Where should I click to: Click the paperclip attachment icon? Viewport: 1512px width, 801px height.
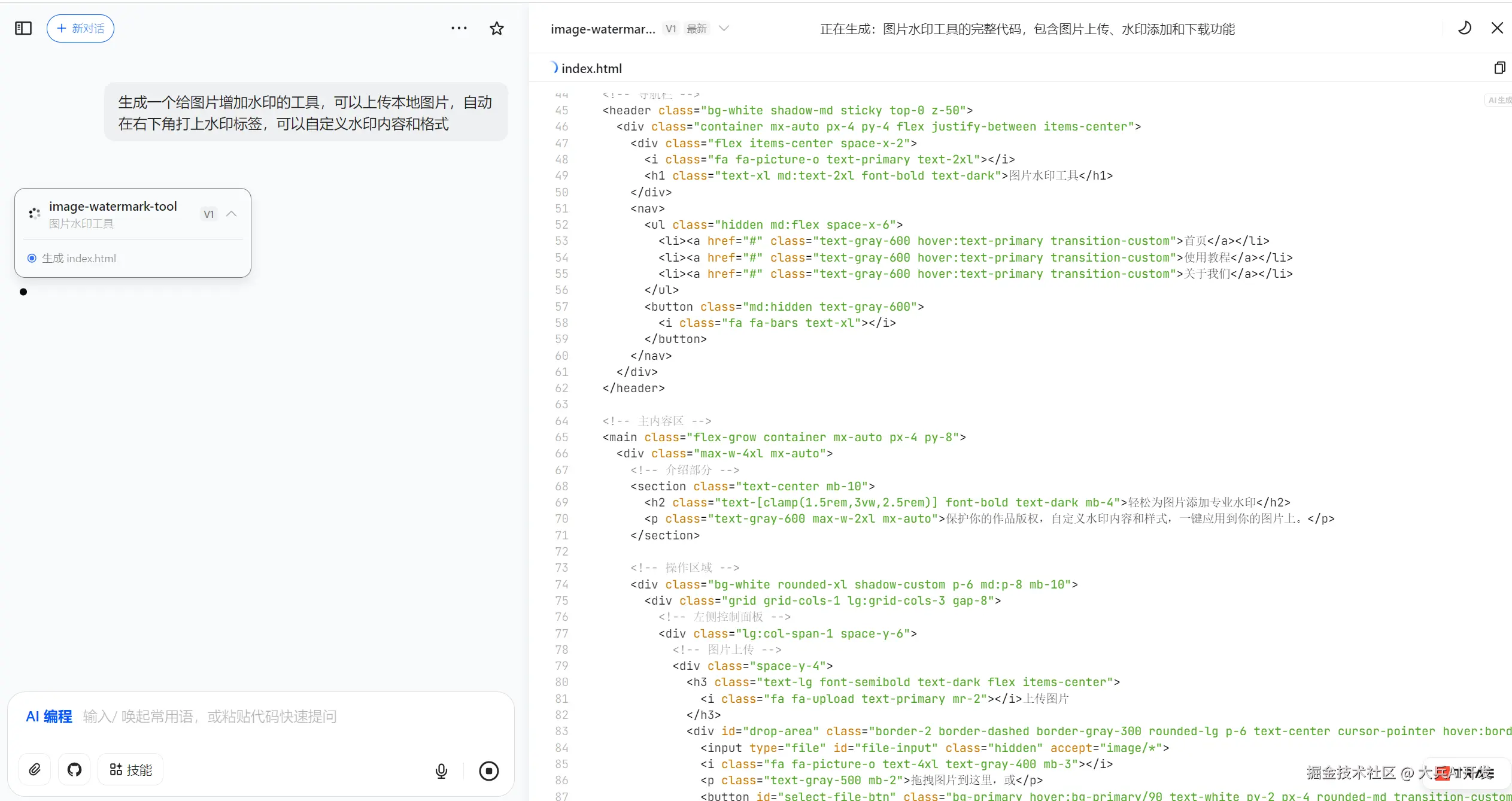click(x=35, y=769)
